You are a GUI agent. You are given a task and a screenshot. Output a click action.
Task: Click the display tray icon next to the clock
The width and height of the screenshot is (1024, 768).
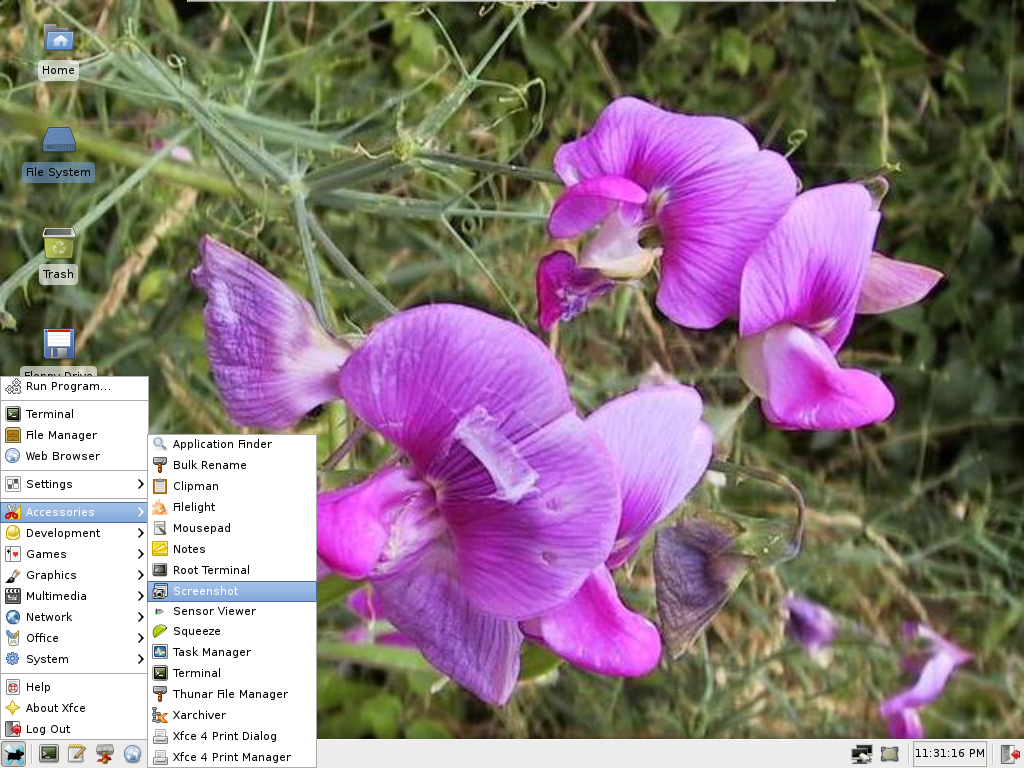point(889,754)
